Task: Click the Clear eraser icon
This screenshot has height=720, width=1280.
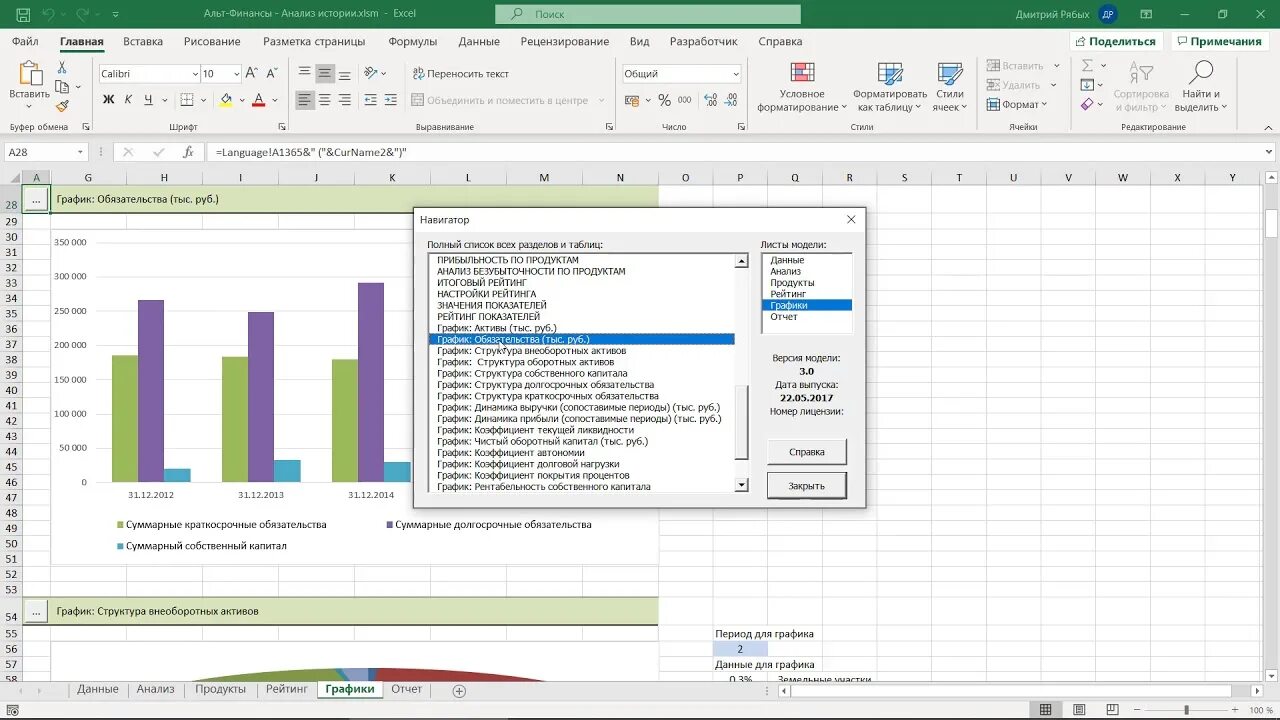Action: pyautogui.click(x=1088, y=104)
